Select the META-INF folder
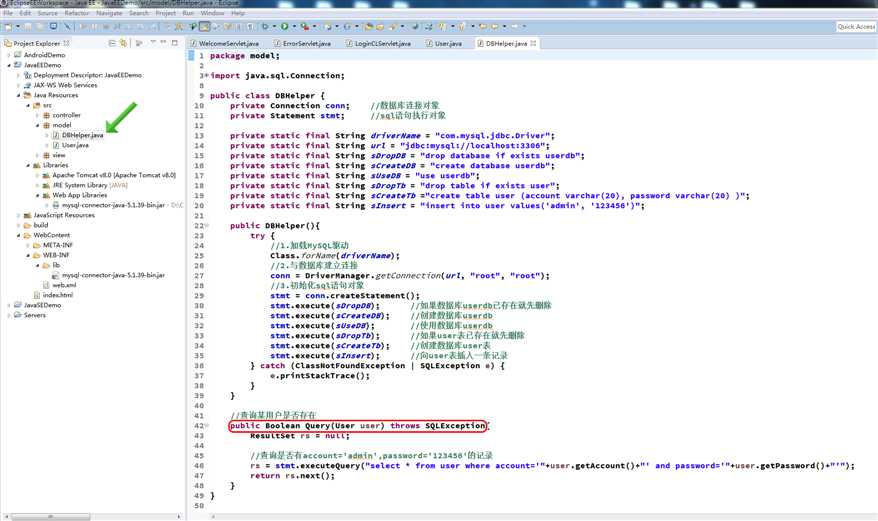 [58, 245]
